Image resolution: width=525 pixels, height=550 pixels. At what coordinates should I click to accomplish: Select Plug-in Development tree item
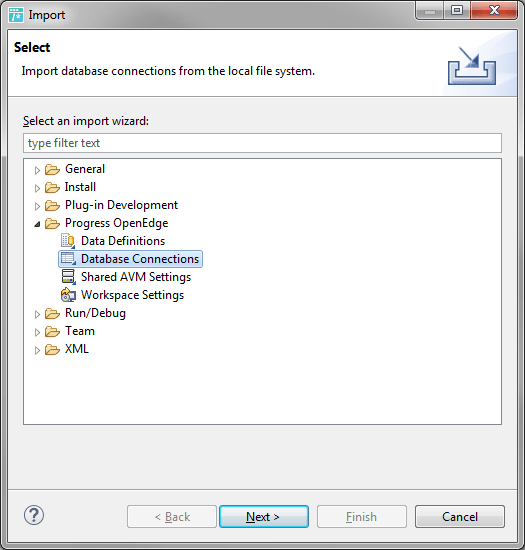tap(121, 205)
